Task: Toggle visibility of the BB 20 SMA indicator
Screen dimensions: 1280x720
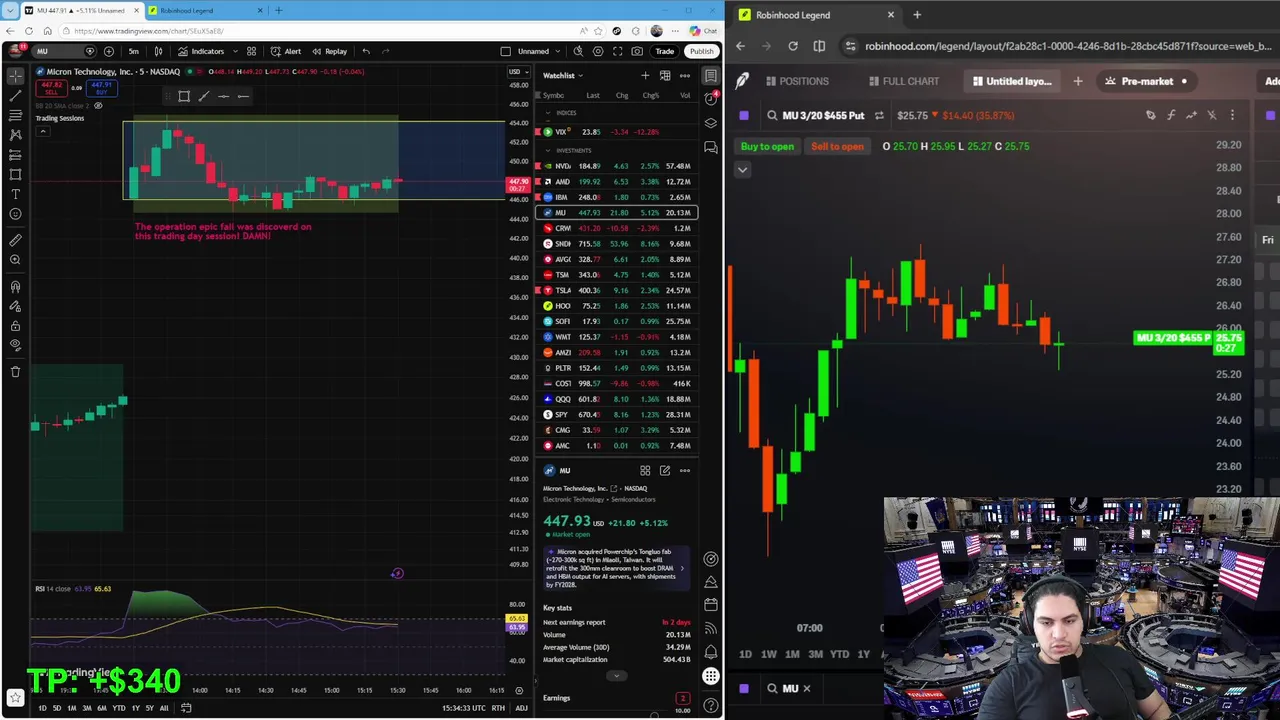Action: 98,106
